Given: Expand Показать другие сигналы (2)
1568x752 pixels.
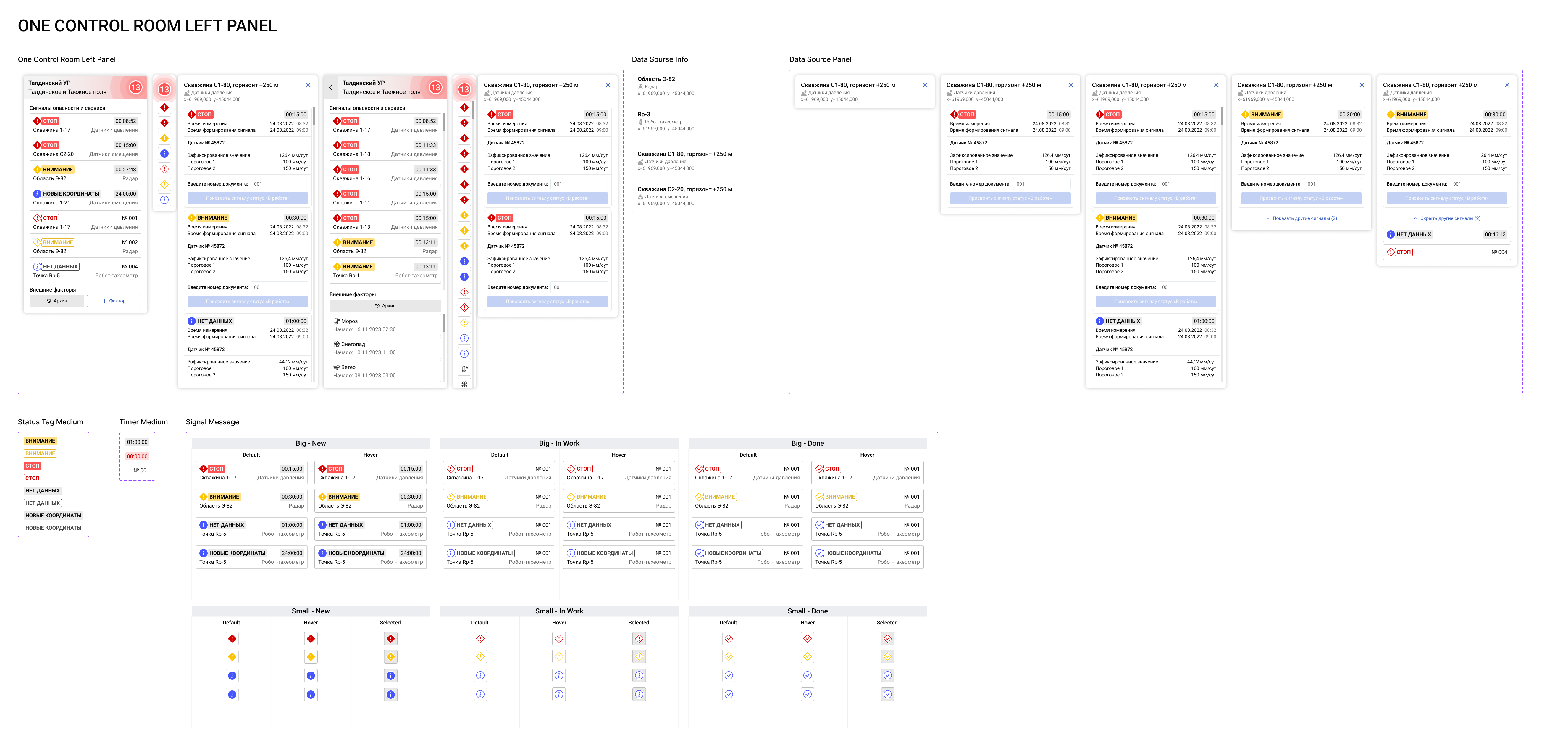Looking at the screenshot, I should tap(1301, 218).
